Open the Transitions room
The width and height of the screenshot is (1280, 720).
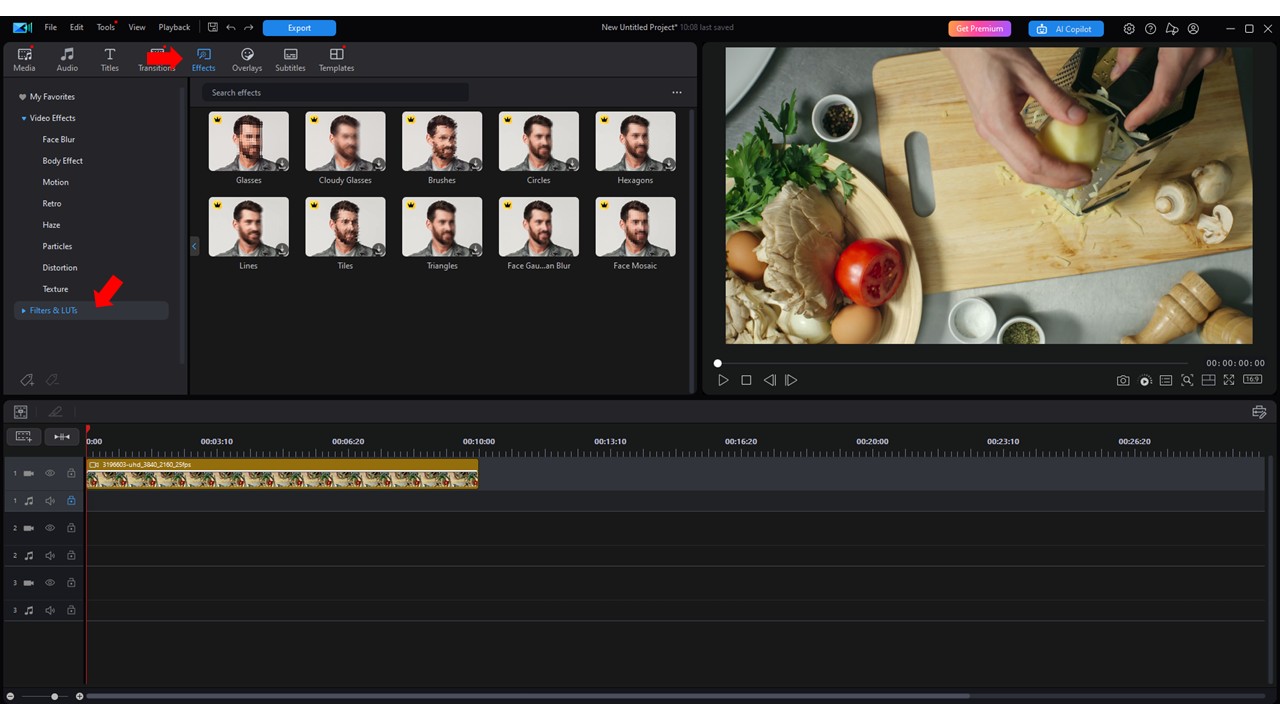[x=156, y=59]
